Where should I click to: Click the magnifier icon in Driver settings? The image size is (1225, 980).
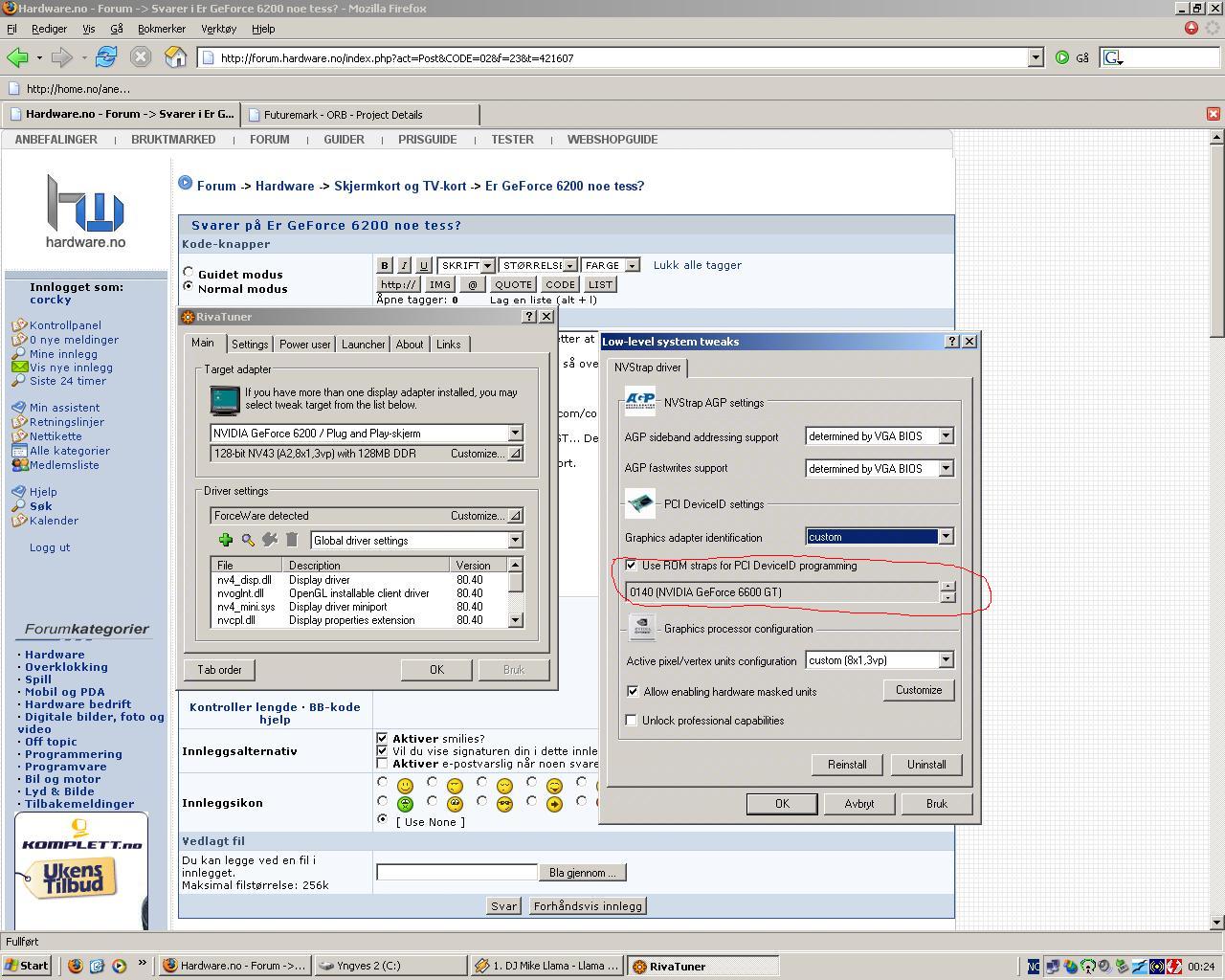point(248,540)
